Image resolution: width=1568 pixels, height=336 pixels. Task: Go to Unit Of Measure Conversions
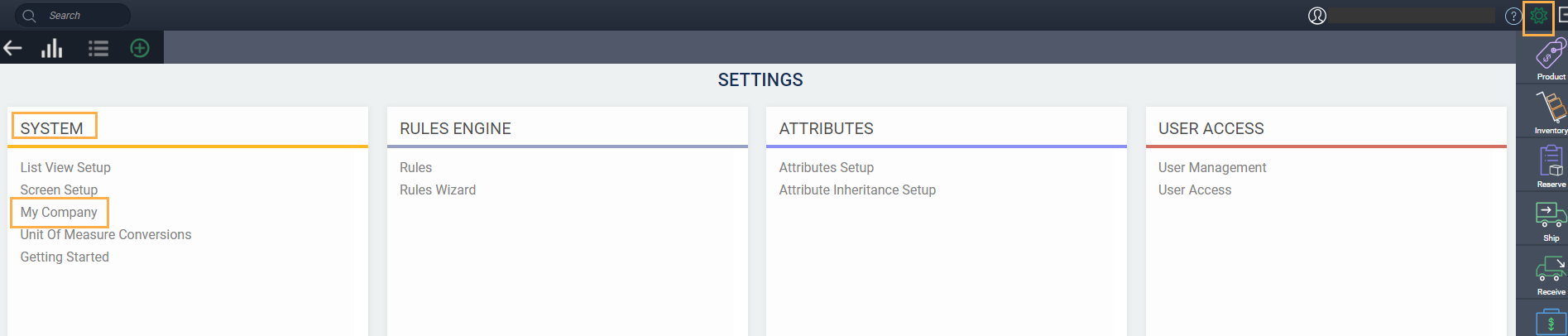tap(106, 235)
